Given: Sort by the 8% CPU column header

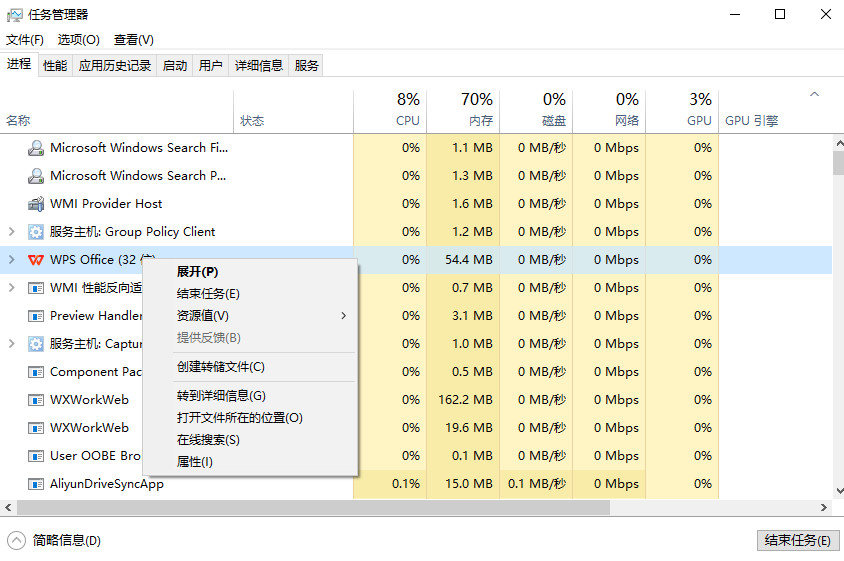Looking at the screenshot, I should 390,111.
